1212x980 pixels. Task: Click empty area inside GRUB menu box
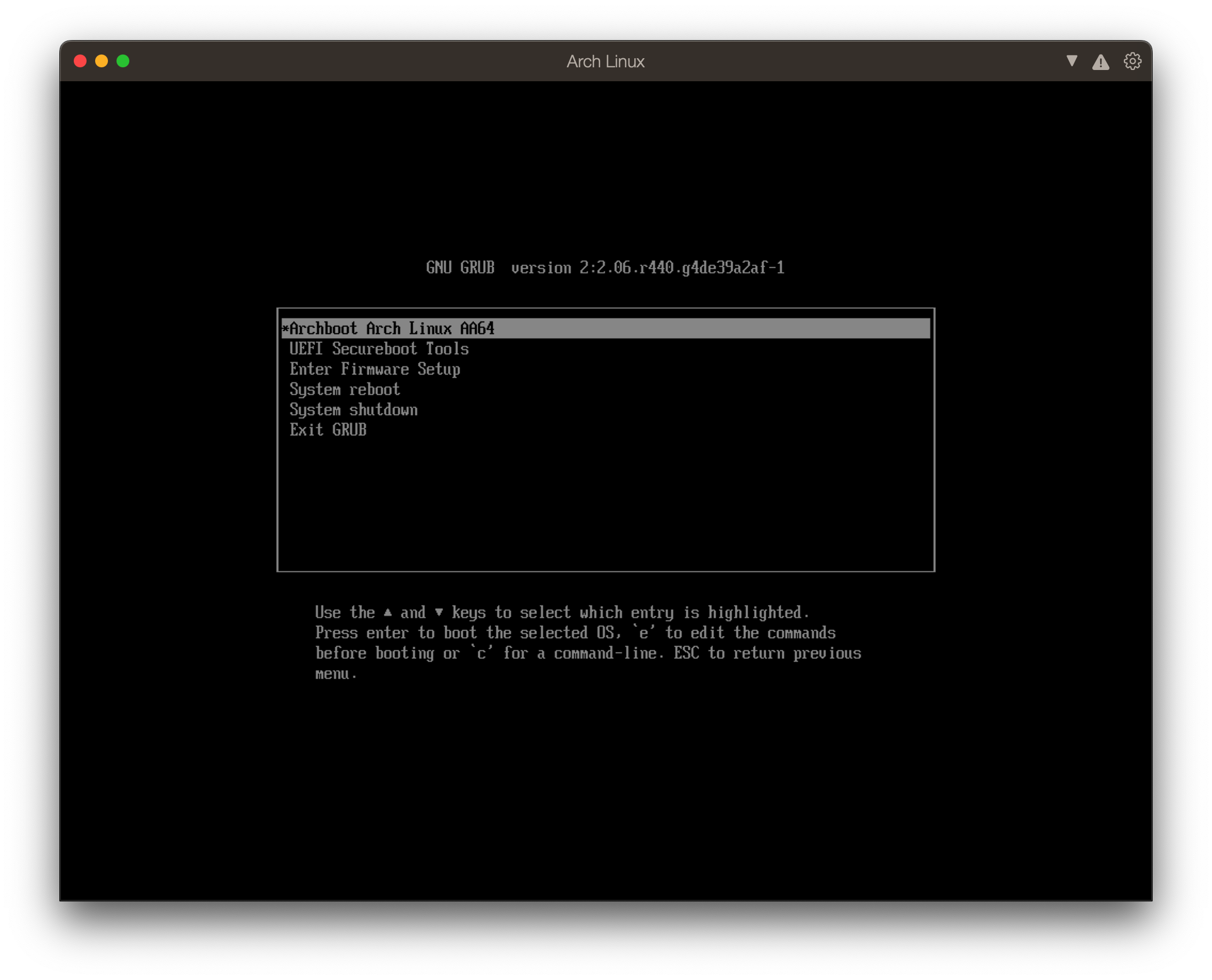(x=605, y=502)
